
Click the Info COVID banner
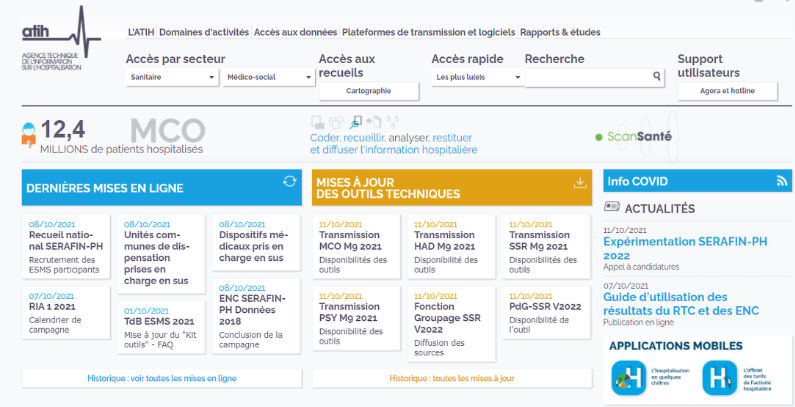[697, 181]
